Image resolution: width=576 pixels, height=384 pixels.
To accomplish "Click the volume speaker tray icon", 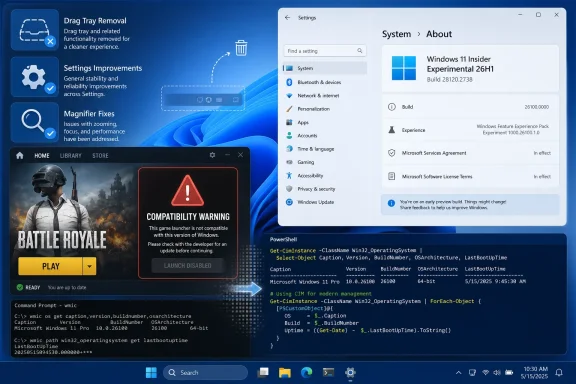I will [x=497, y=373].
